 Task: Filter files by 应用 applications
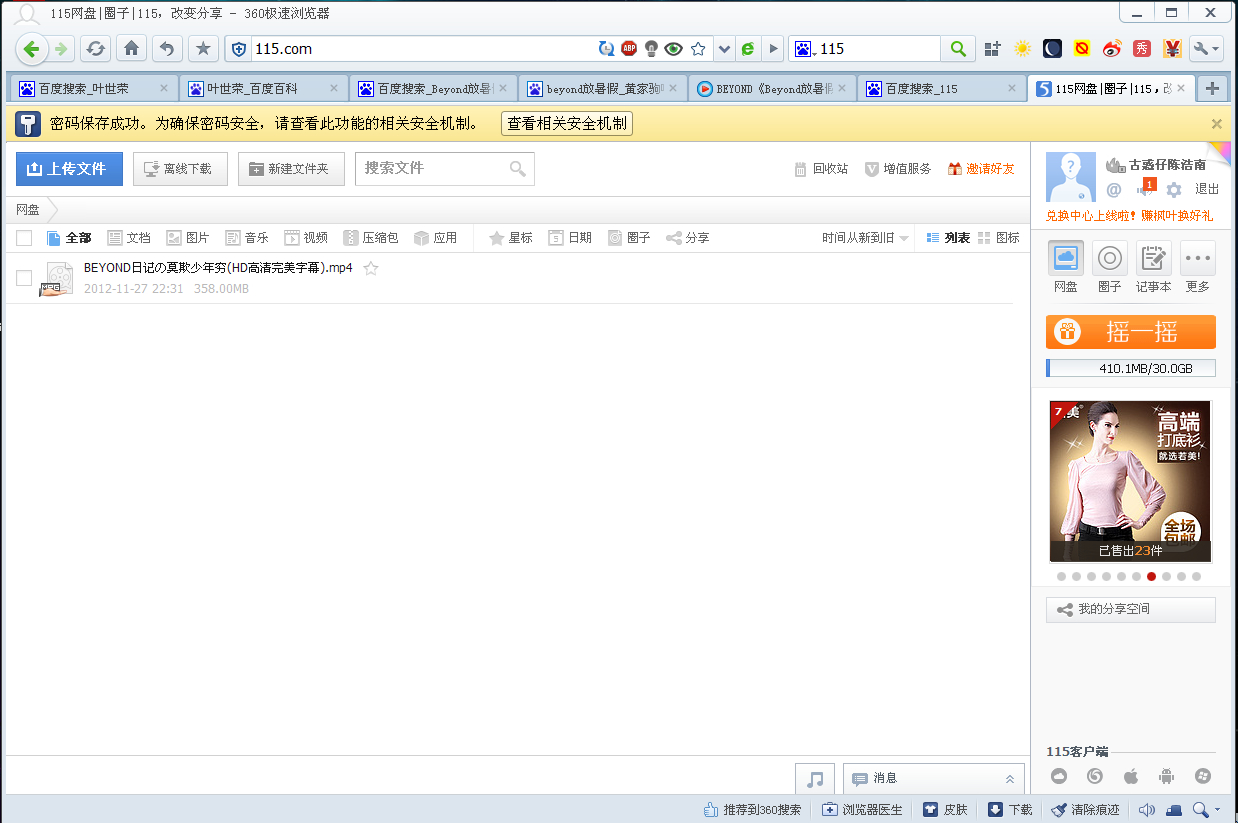pos(436,238)
